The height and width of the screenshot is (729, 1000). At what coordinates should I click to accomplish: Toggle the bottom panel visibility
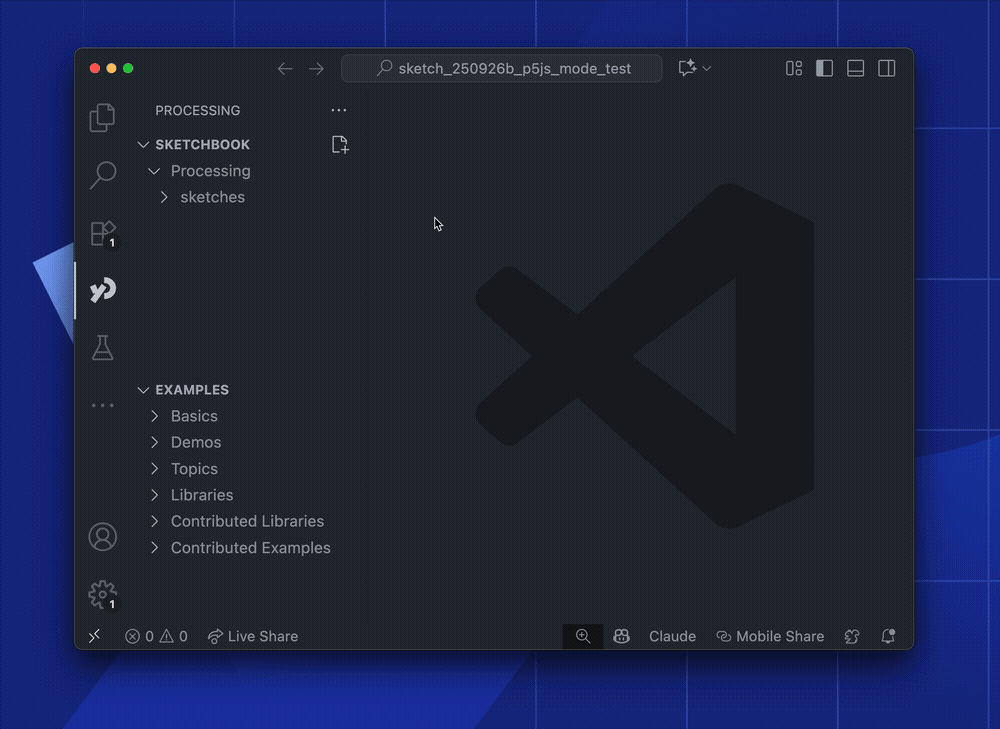point(855,68)
